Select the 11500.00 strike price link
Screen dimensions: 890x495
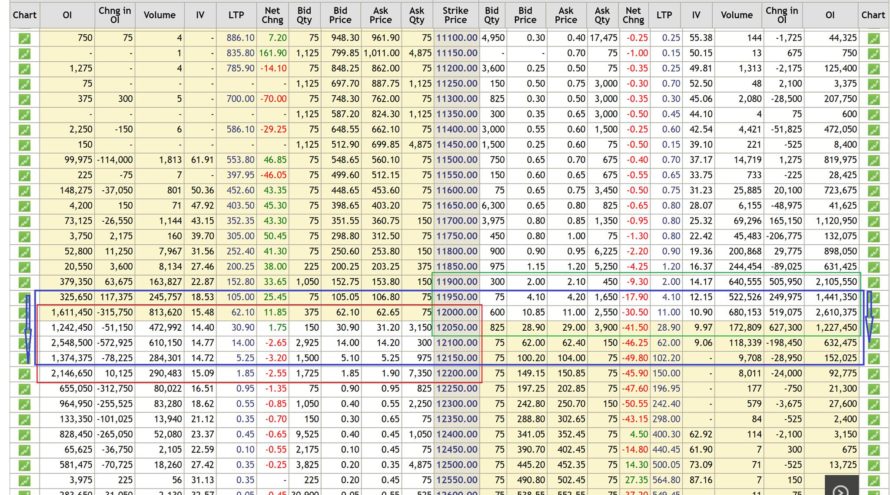click(x=456, y=160)
